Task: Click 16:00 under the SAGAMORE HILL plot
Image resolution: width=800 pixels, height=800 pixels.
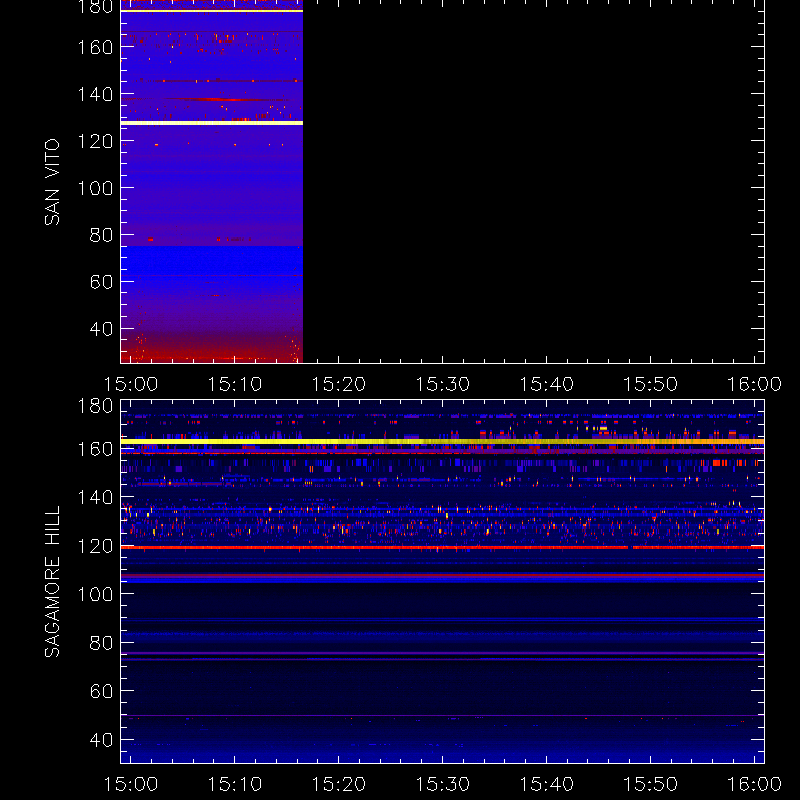Action: (x=754, y=784)
